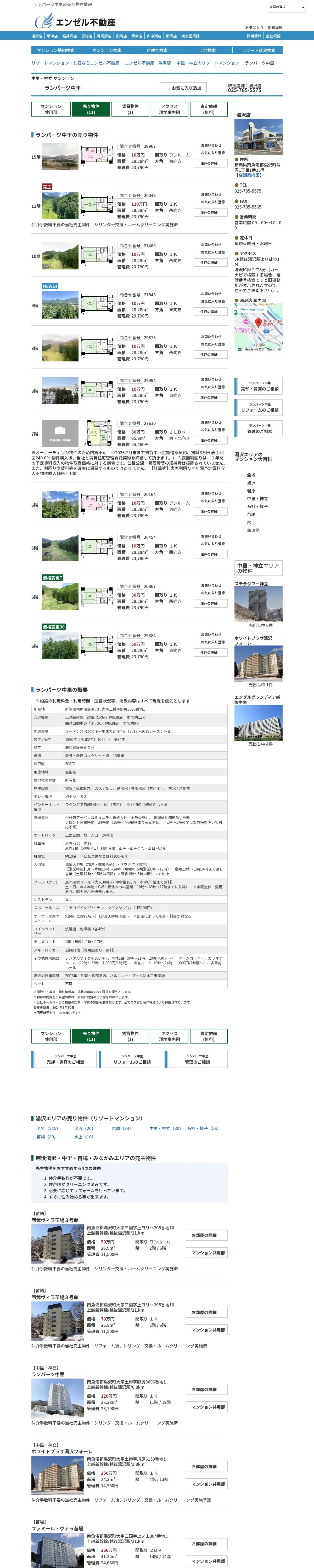
Task: Open the ホワイトプラザ湯沢フォーレ sidebar photo
Action: (259, 664)
